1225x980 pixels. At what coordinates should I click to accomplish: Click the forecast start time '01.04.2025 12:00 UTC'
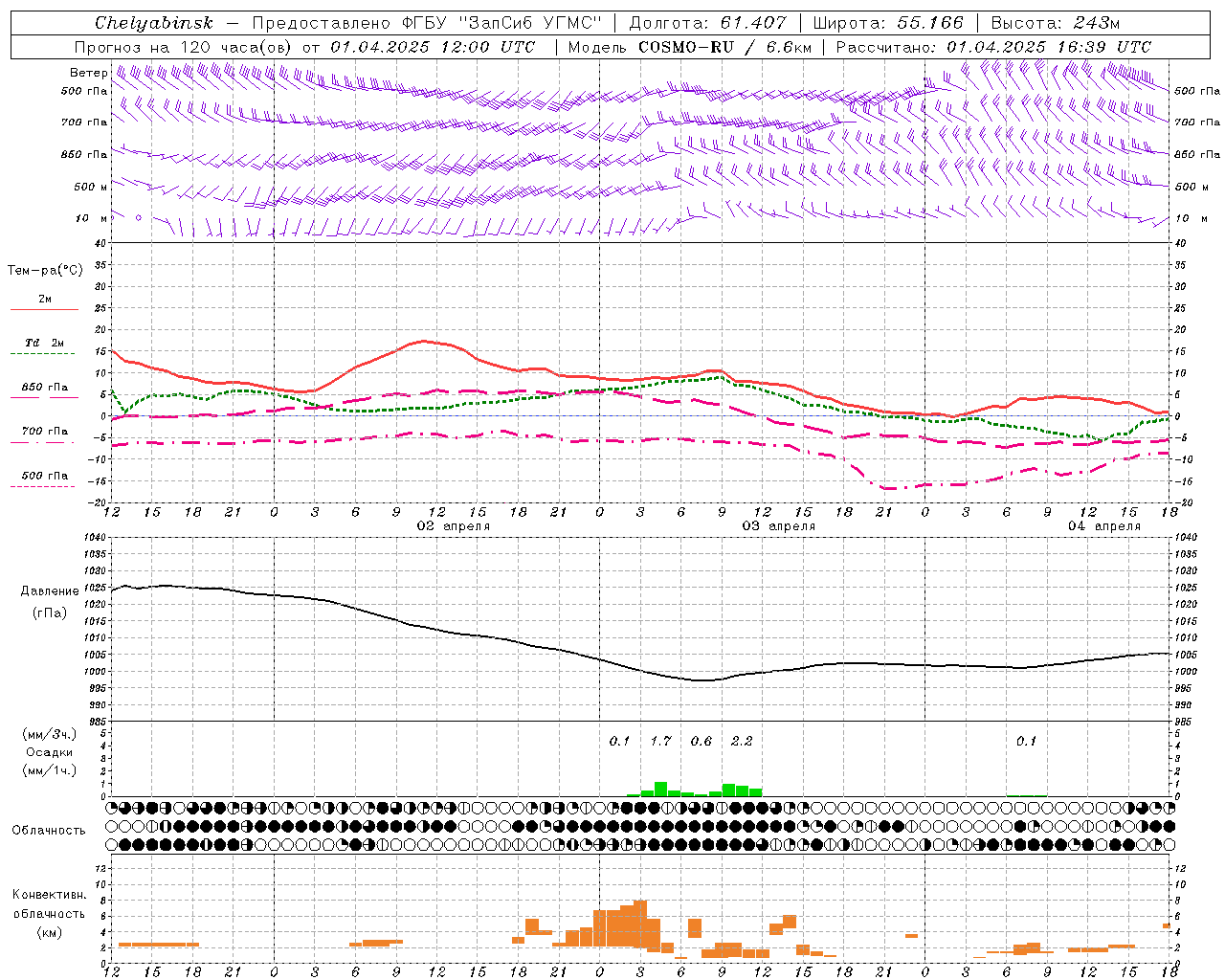pos(433,47)
